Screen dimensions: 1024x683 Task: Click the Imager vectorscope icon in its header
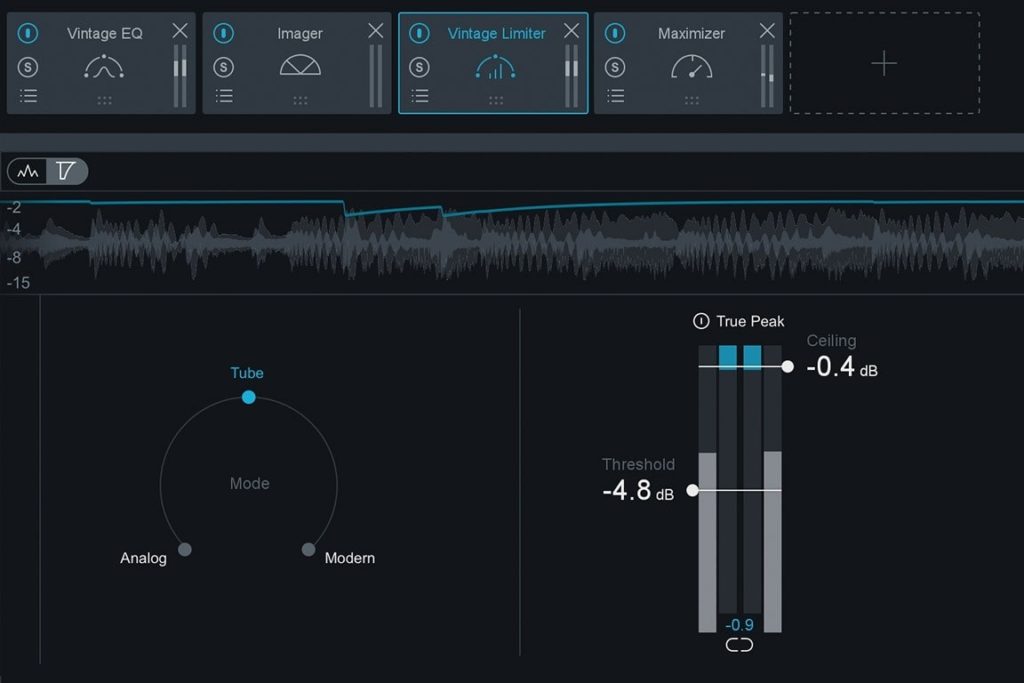(x=299, y=65)
